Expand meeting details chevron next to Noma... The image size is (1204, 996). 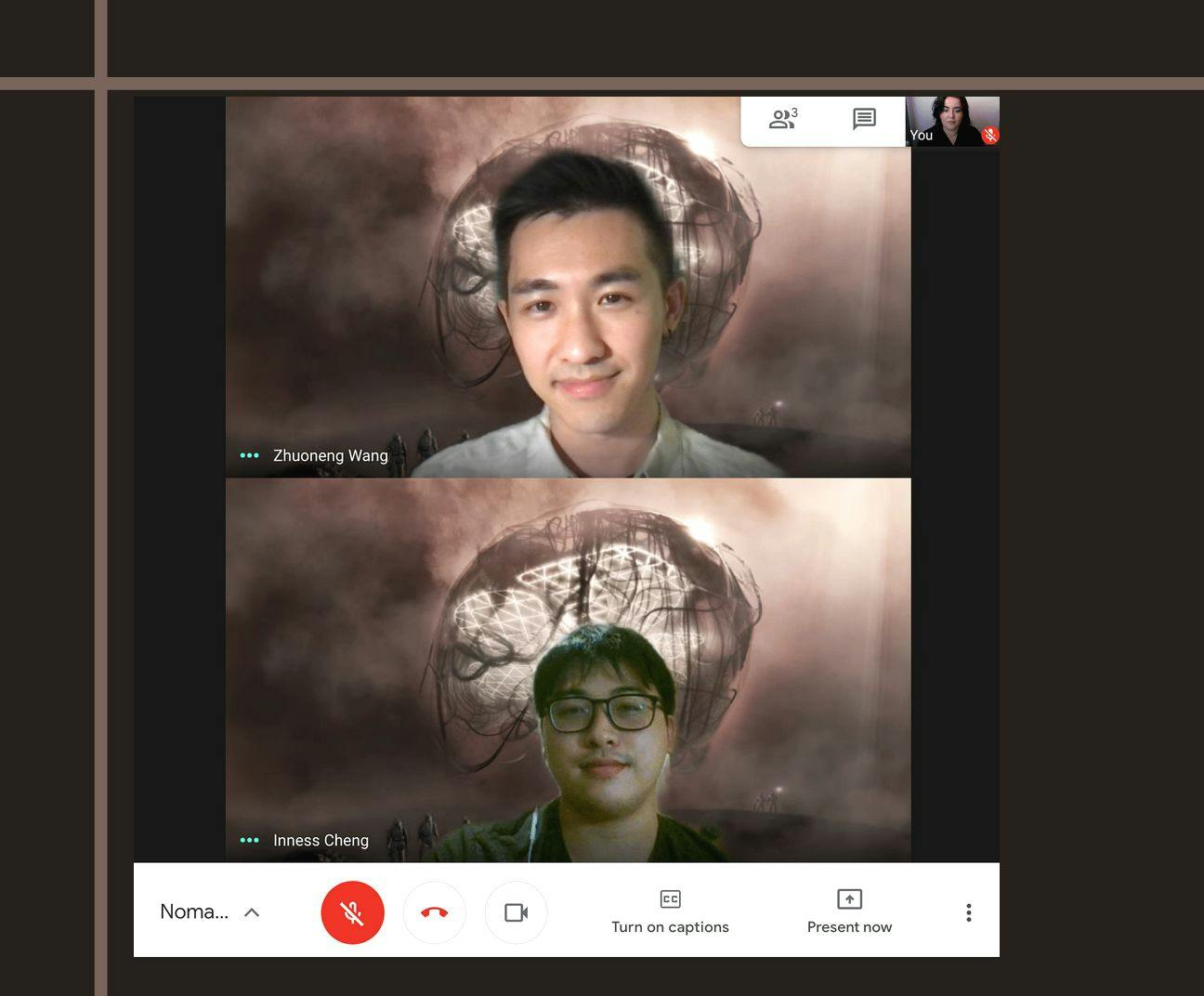tap(251, 912)
